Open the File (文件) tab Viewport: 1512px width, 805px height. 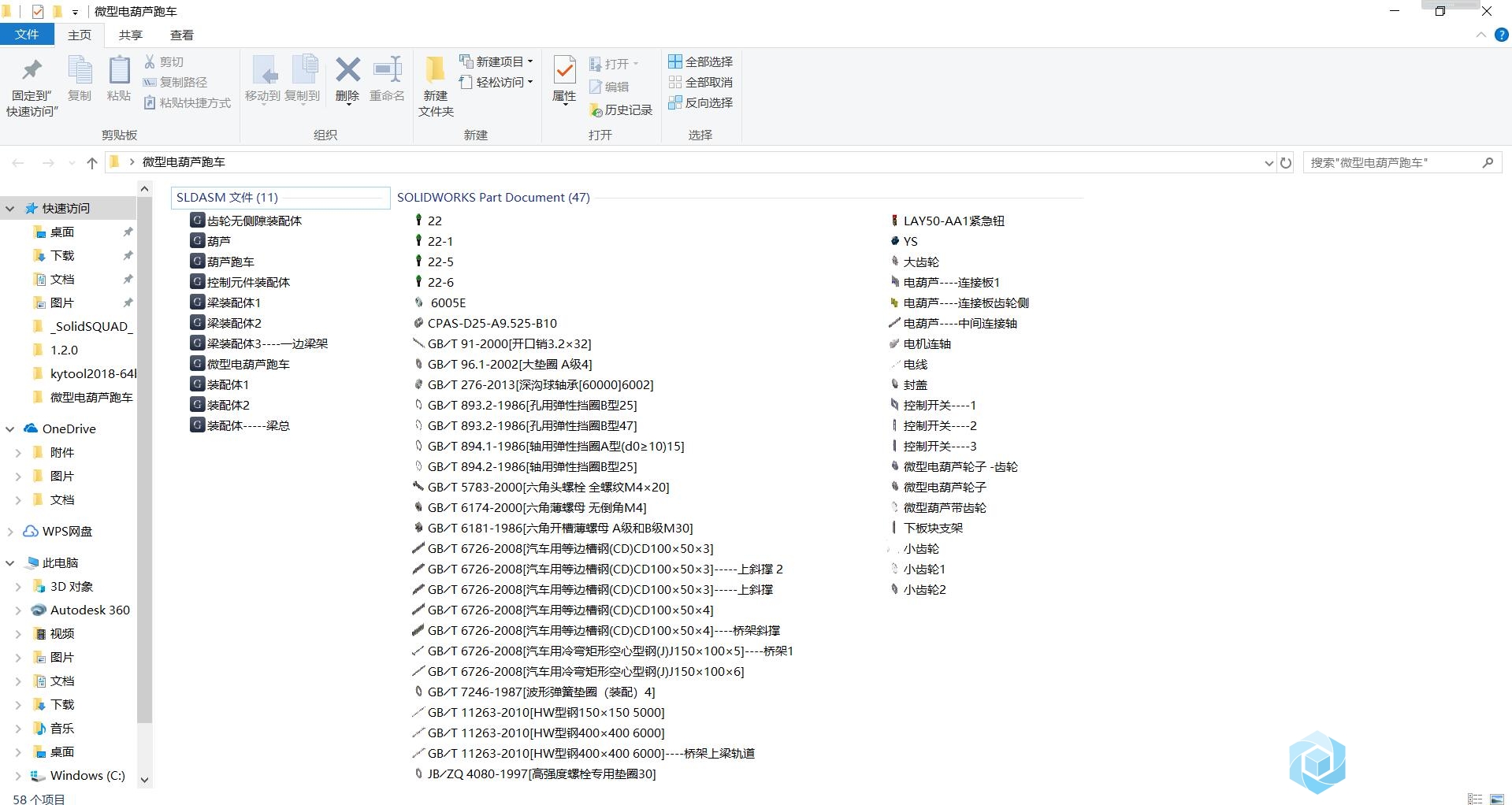(x=27, y=35)
